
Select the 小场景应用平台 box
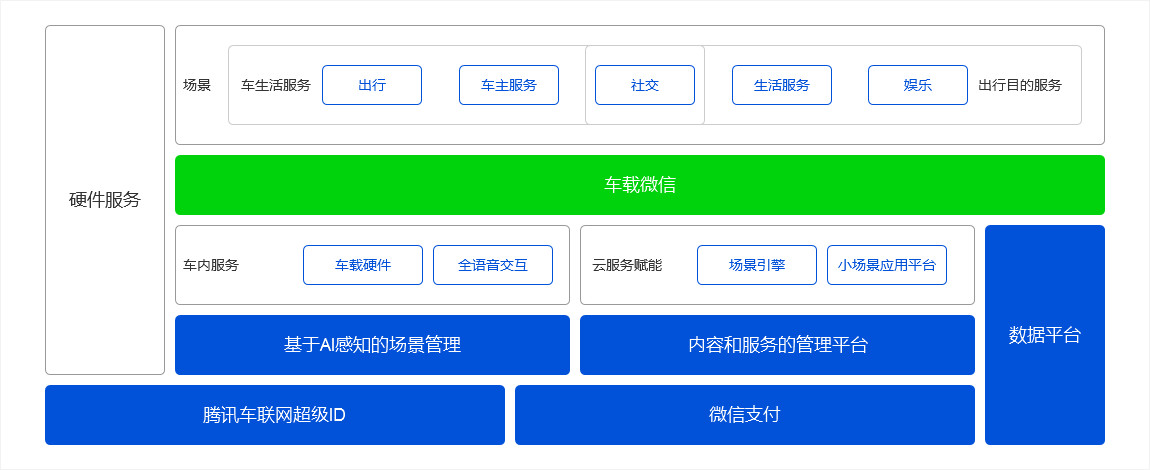point(887,265)
